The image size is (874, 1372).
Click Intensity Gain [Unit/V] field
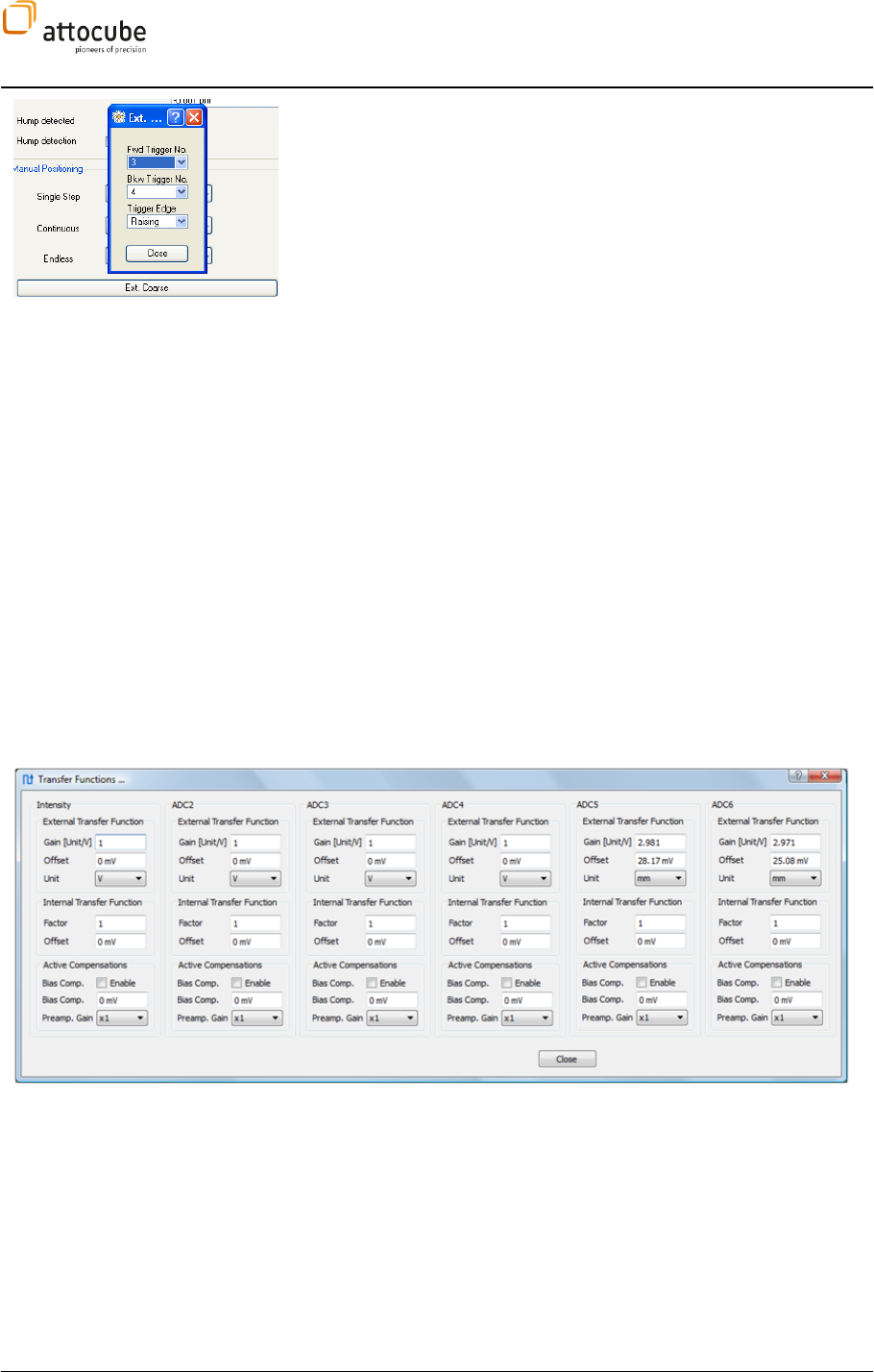[x=120, y=842]
